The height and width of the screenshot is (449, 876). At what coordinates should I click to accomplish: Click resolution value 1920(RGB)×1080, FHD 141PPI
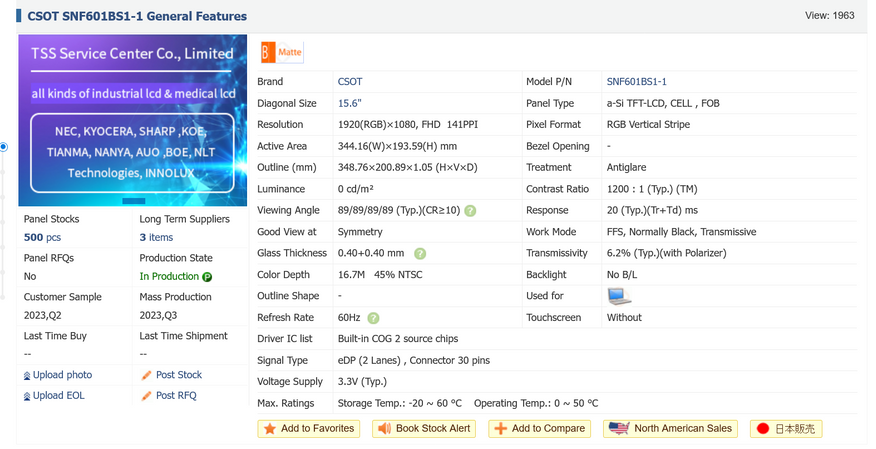coord(408,125)
